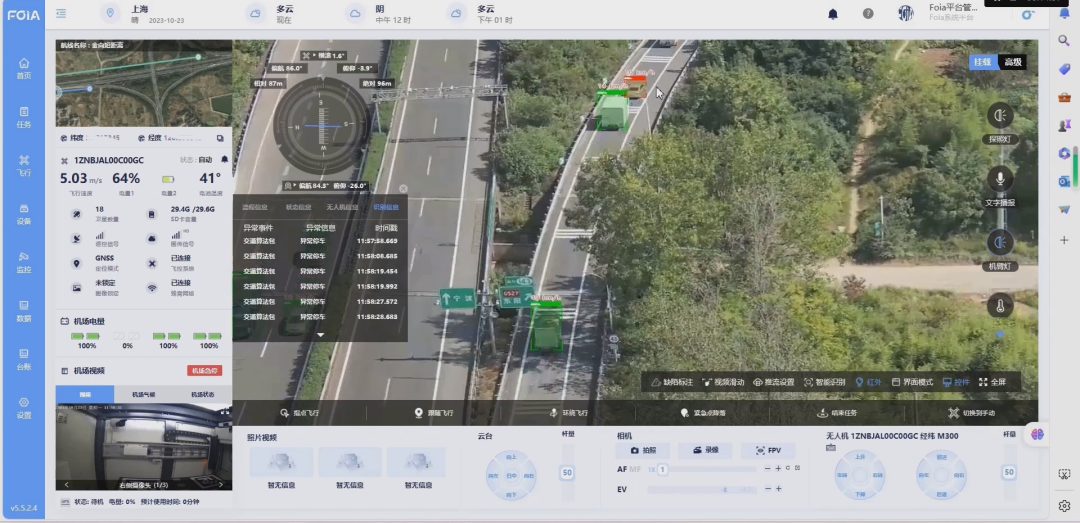Click the red 机场急停 button

pyautogui.click(x=204, y=370)
